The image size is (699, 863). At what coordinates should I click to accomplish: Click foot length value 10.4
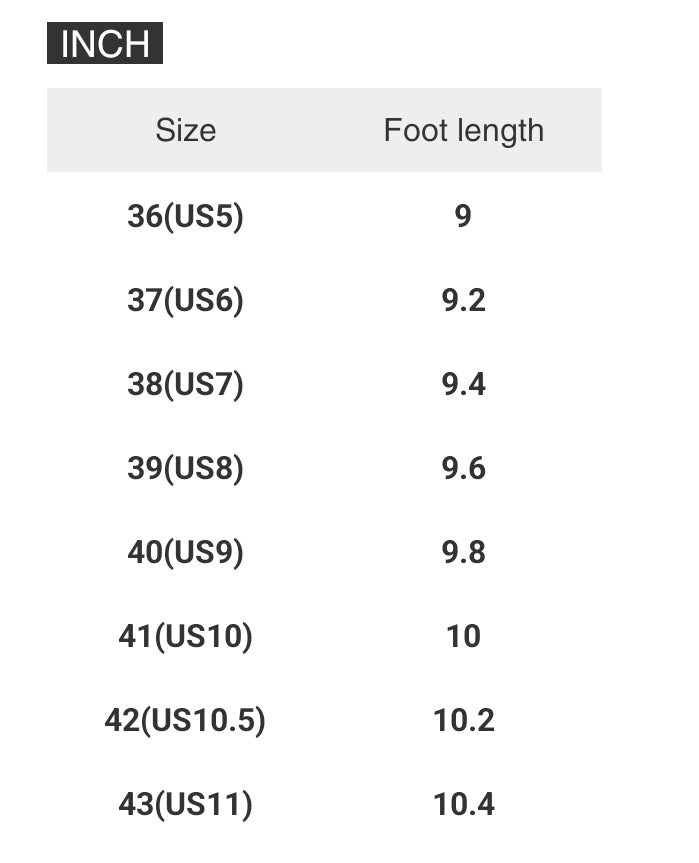(463, 804)
